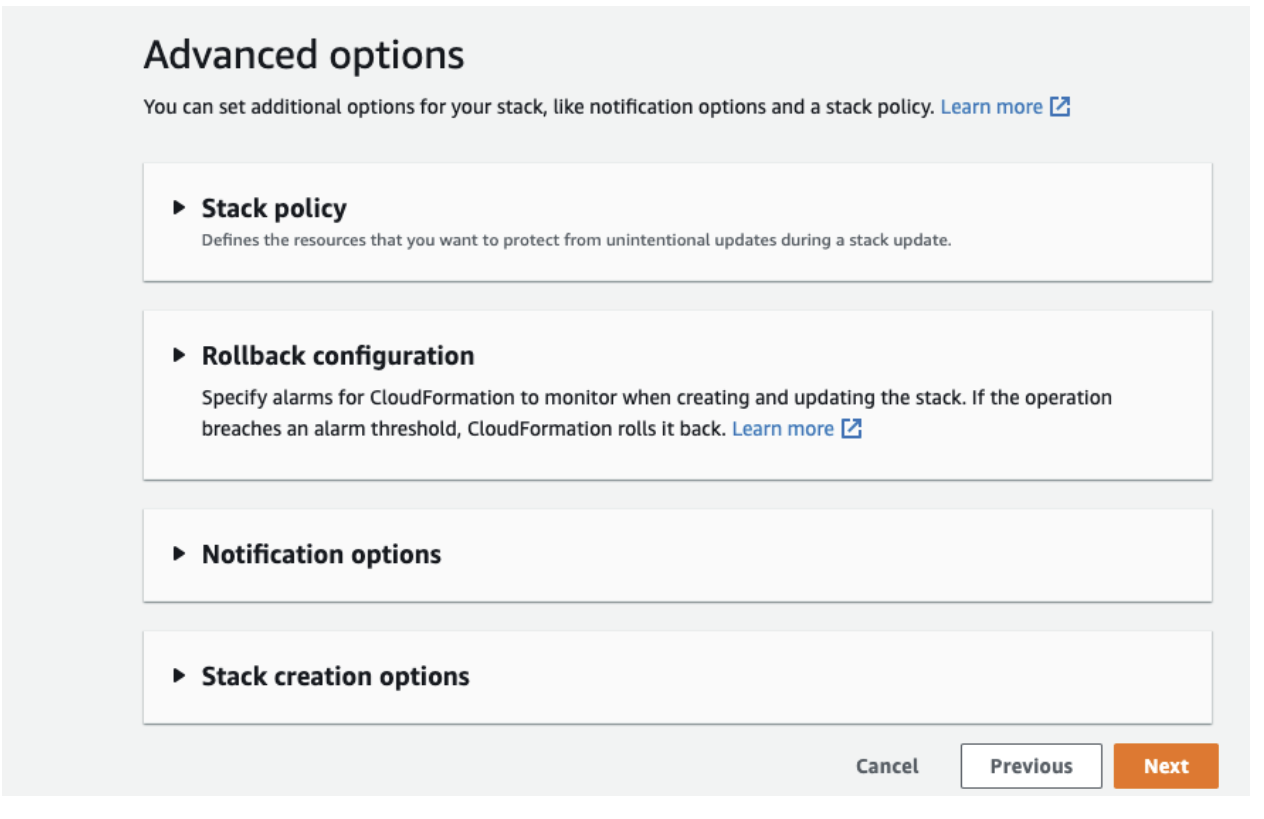
Task: Expand the Rollback configuration disclosure triangle
Action: pyautogui.click(x=179, y=355)
